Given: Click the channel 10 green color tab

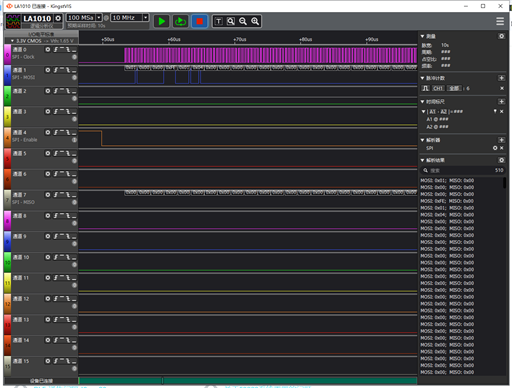Looking at the screenshot, I should [x=7, y=262].
